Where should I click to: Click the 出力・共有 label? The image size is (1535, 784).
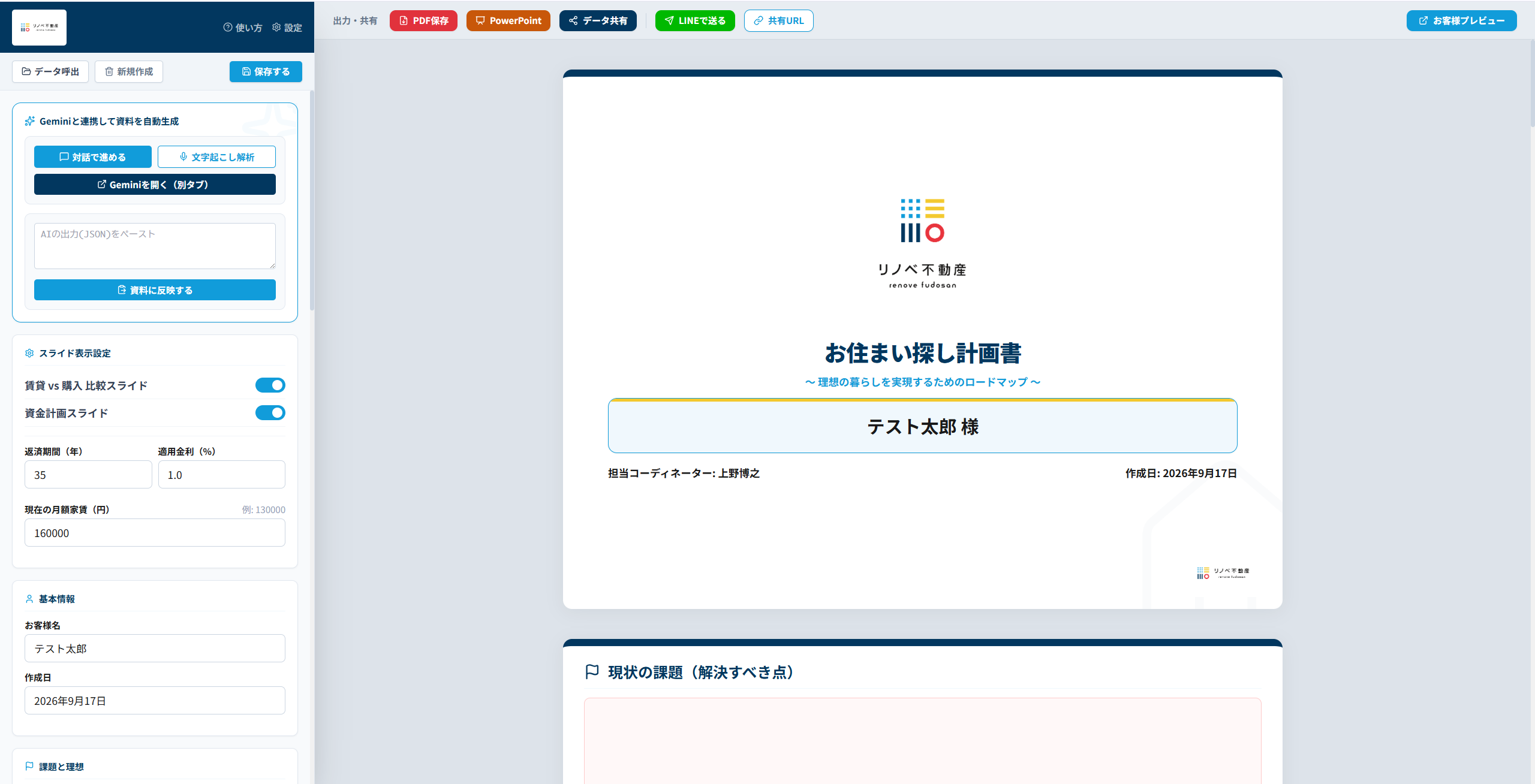pos(356,21)
